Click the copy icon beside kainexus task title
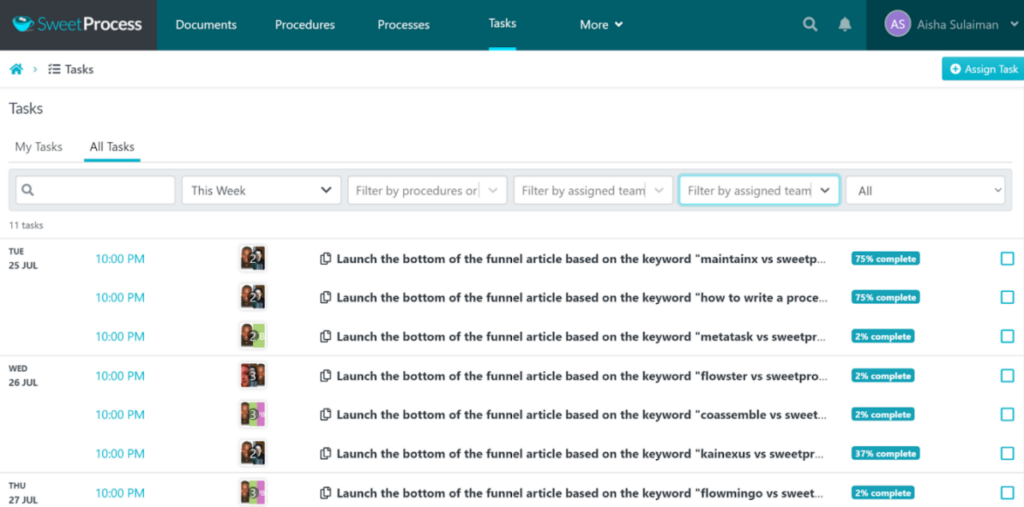This screenshot has width=1024, height=507. [x=325, y=453]
